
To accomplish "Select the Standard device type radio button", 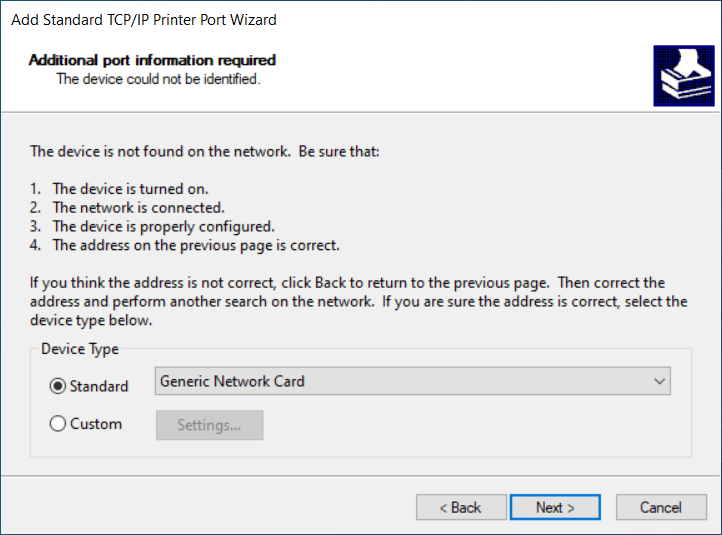I will 58,387.
